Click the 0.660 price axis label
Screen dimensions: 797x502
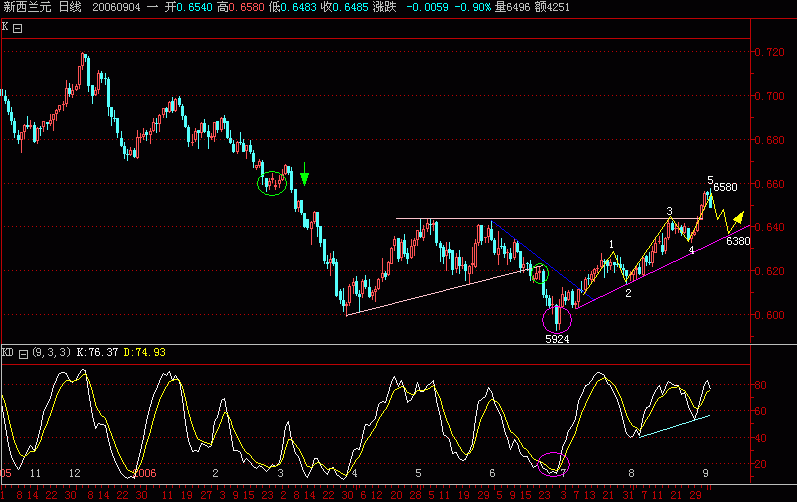(x=769, y=183)
